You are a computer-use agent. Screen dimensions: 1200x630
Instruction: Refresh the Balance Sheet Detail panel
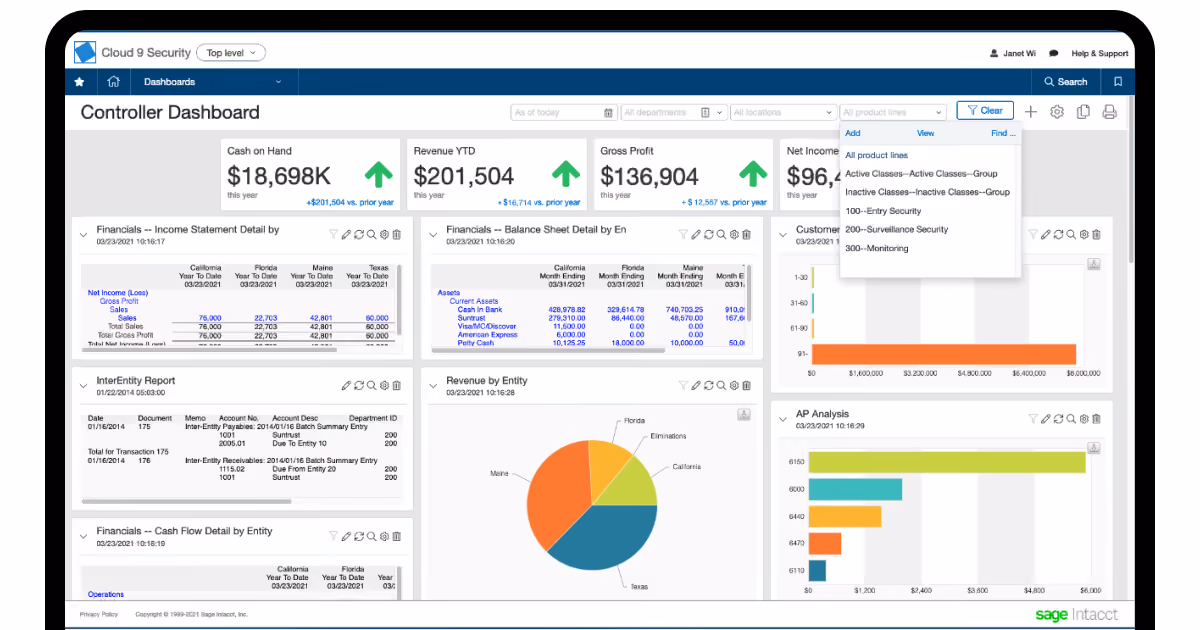click(x=708, y=234)
